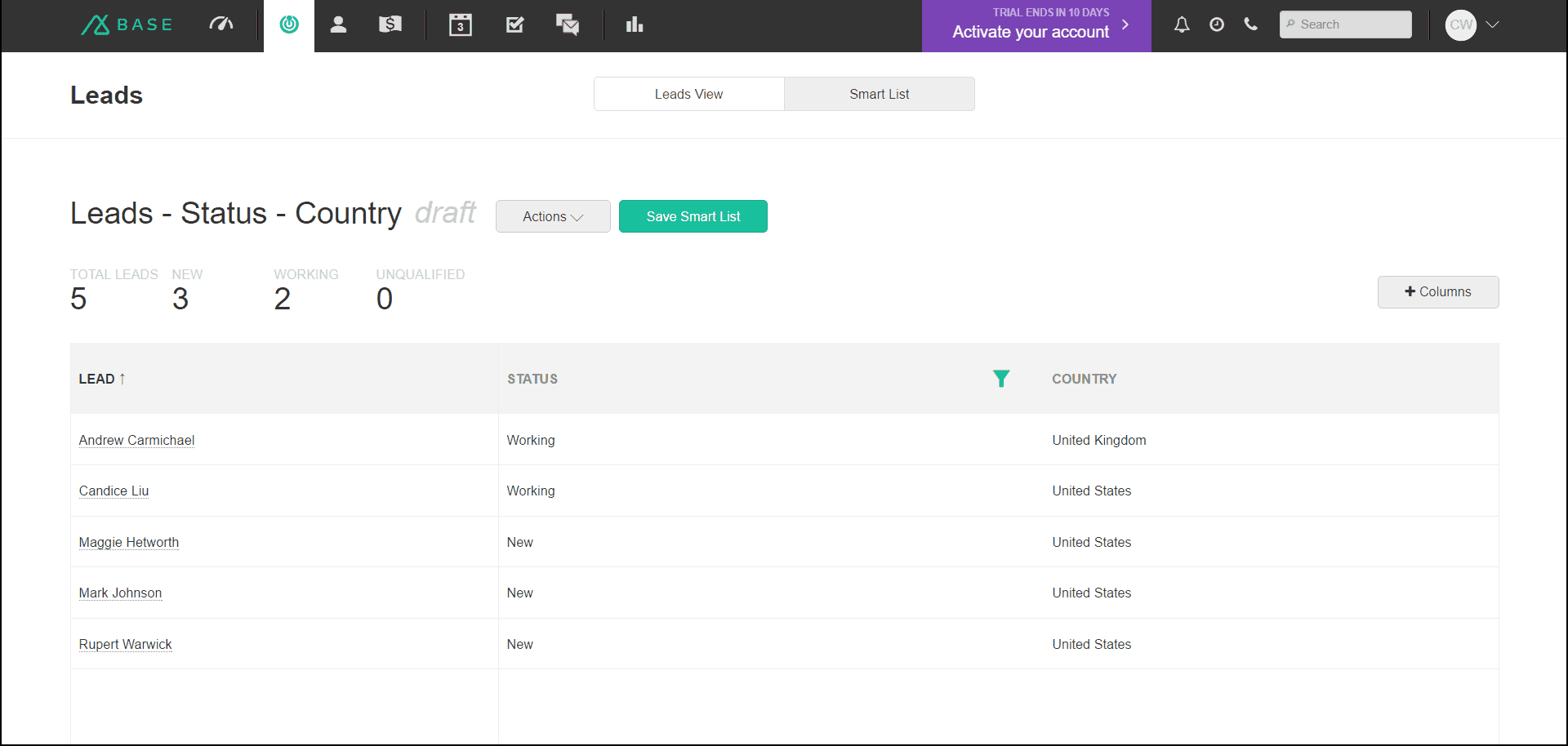Screen dimensions: 1568x746
Task: Click United States in Maggie Hetworth row
Action: pos(1092,542)
